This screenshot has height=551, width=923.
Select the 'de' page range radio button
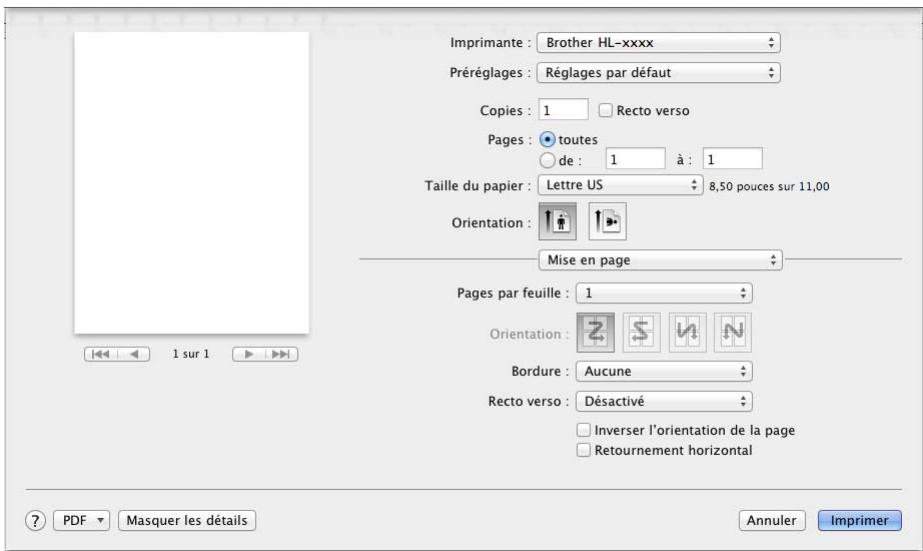coord(547,160)
